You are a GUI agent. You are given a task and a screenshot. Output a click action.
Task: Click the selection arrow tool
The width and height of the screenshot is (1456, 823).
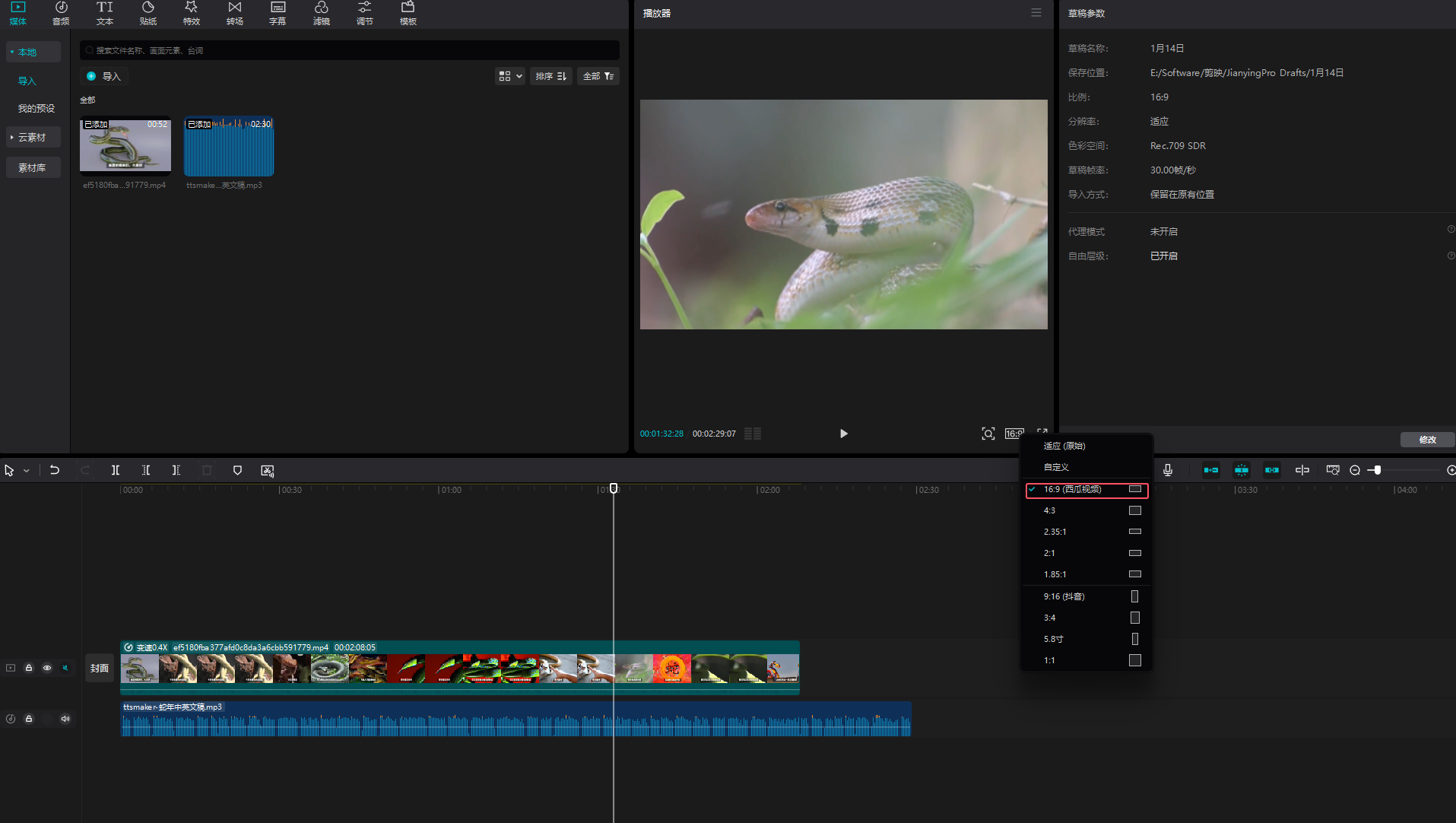click(9, 471)
